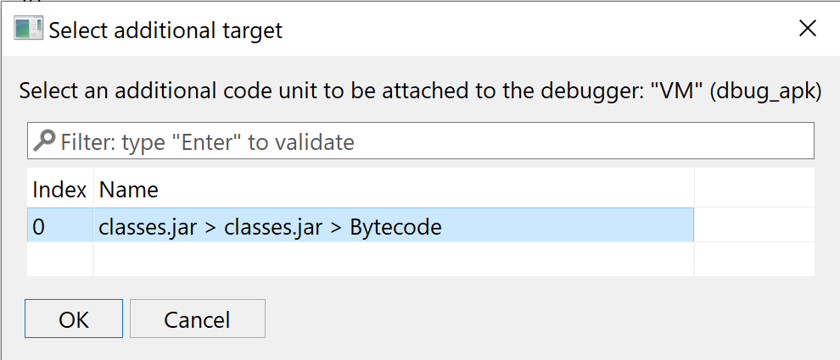Click the debugger "VM" (dbug_apk) description label
Screen dimensions: 840x360
[x=421, y=91]
